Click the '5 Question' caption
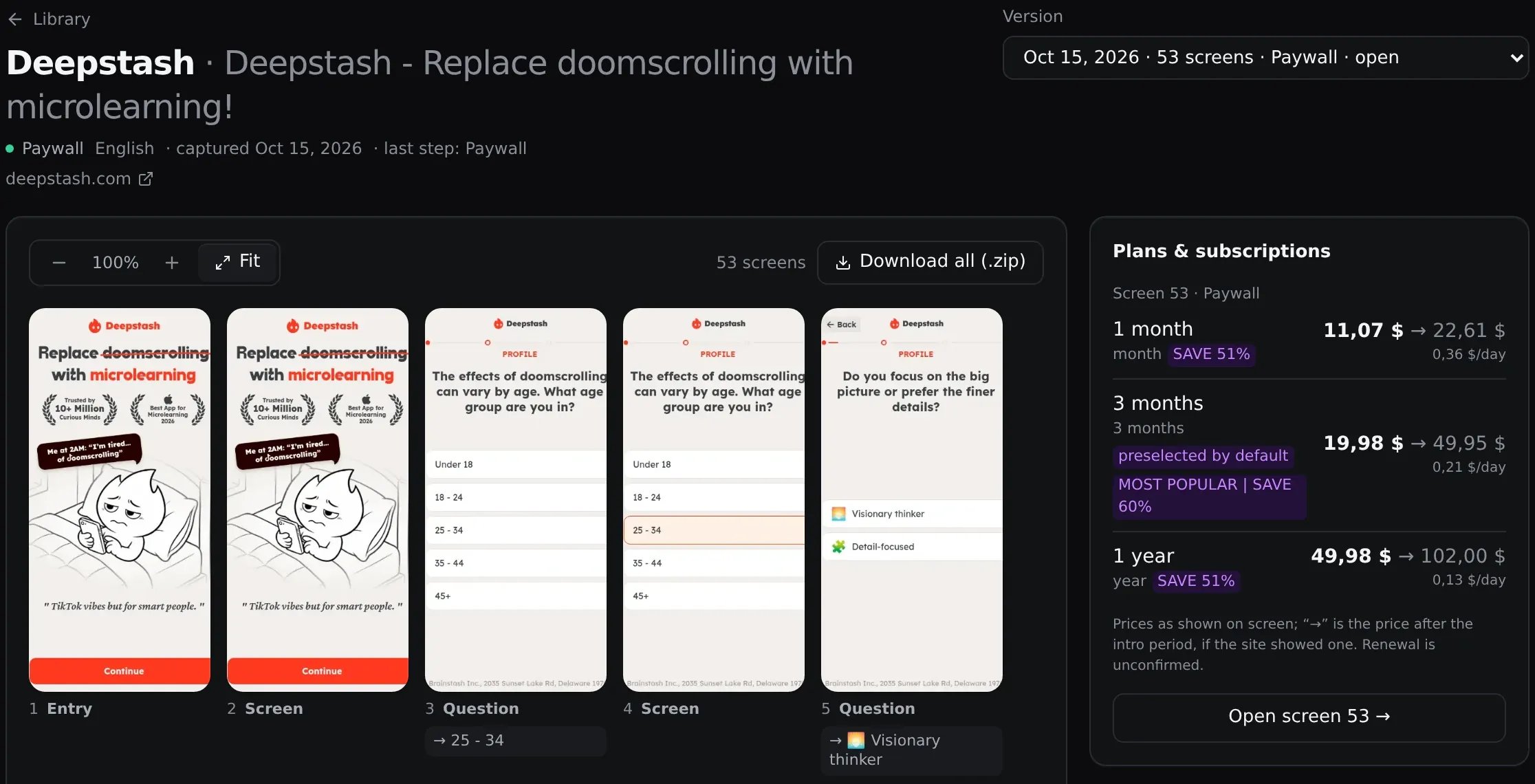The image size is (1535, 784). 869,709
